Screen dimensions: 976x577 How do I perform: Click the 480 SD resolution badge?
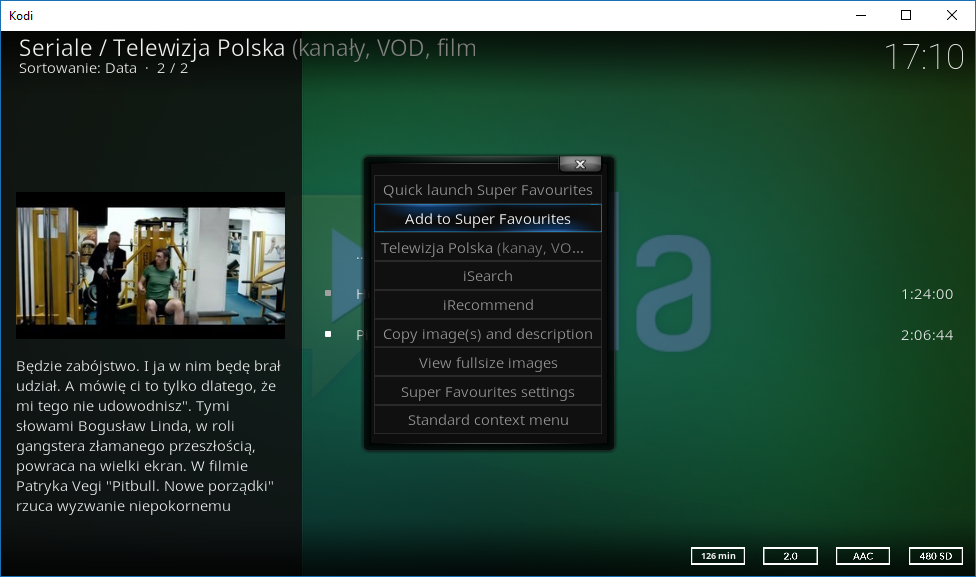(936, 556)
